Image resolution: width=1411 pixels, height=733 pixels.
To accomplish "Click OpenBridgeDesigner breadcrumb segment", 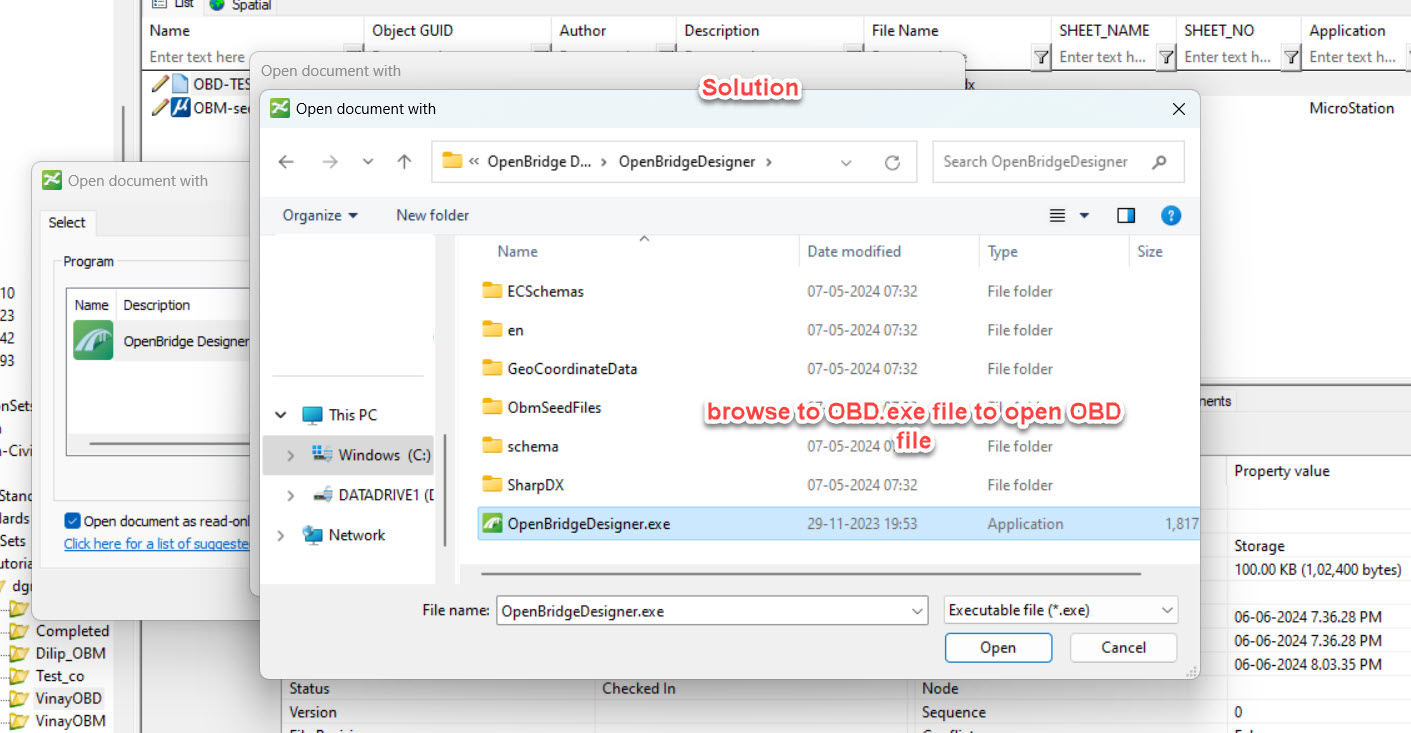I will pyautogui.click(x=687, y=162).
